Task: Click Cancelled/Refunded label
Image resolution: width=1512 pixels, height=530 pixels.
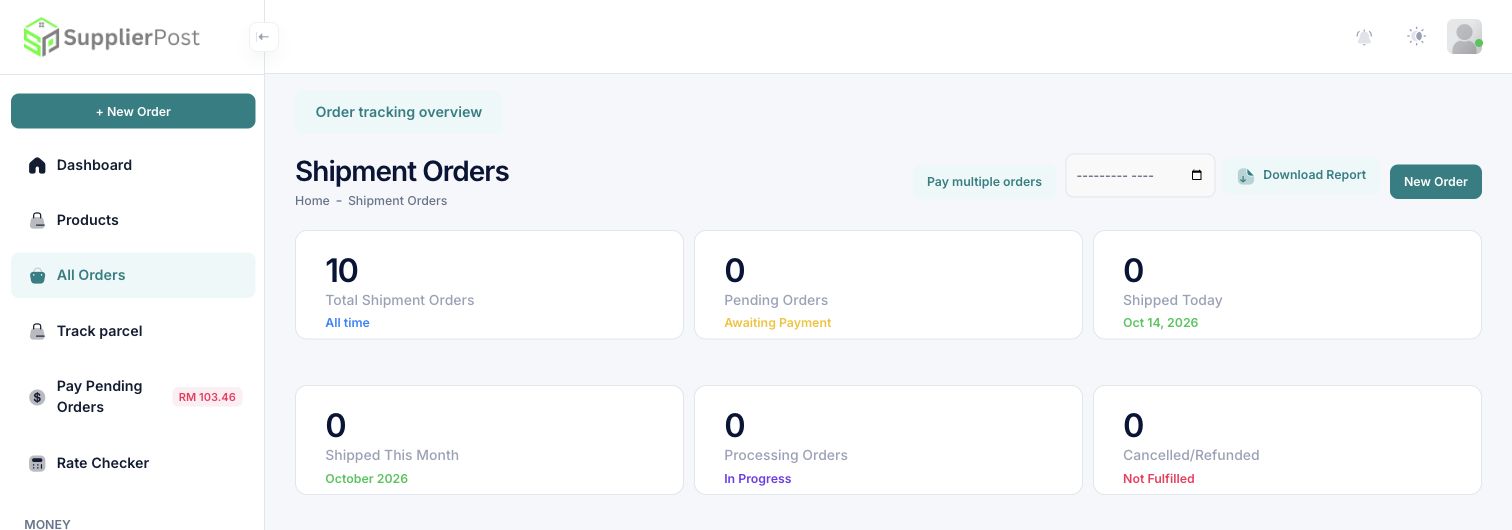Action: point(1191,455)
